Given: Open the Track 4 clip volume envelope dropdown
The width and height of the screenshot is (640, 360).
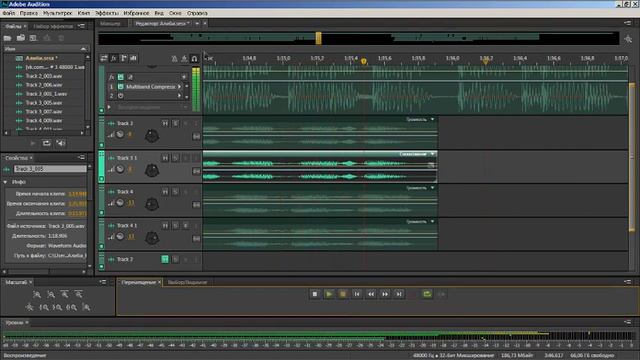Looking at the screenshot, I should [x=433, y=188].
